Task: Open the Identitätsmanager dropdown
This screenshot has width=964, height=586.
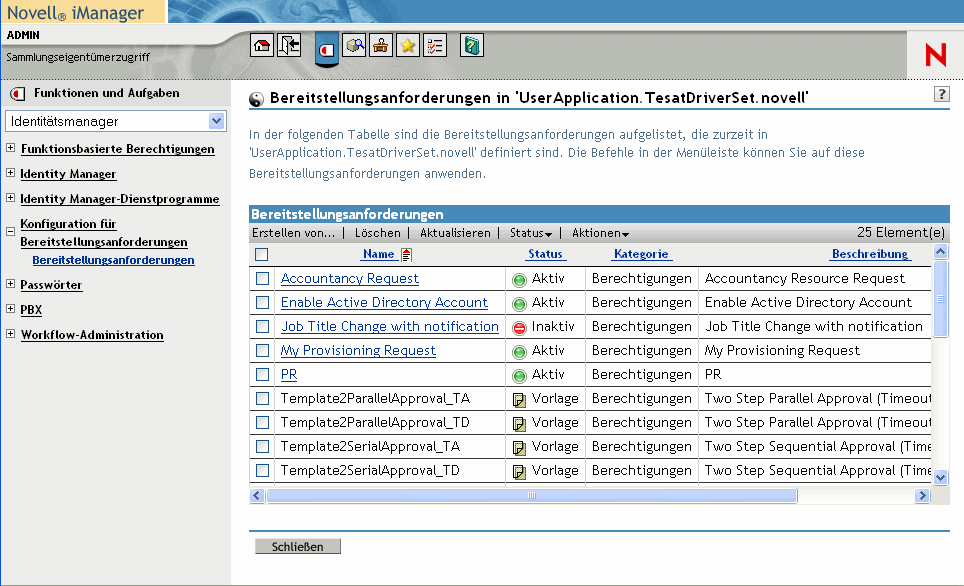Action: pyautogui.click(x=217, y=121)
